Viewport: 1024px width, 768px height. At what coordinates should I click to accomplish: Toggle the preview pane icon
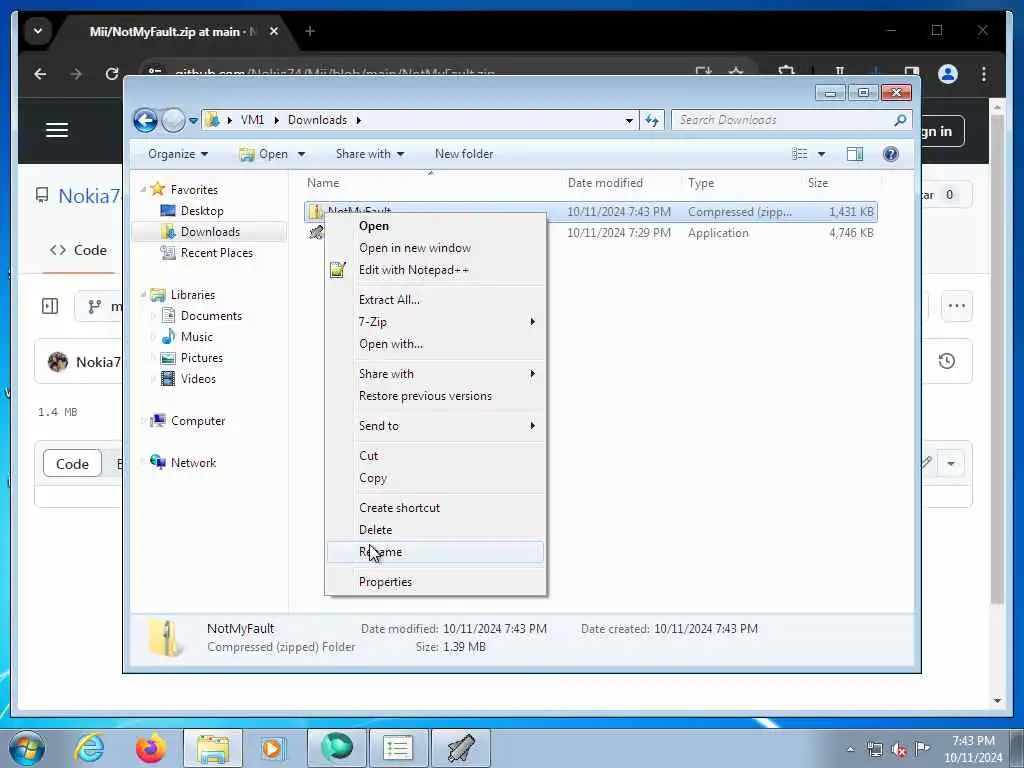click(x=855, y=154)
